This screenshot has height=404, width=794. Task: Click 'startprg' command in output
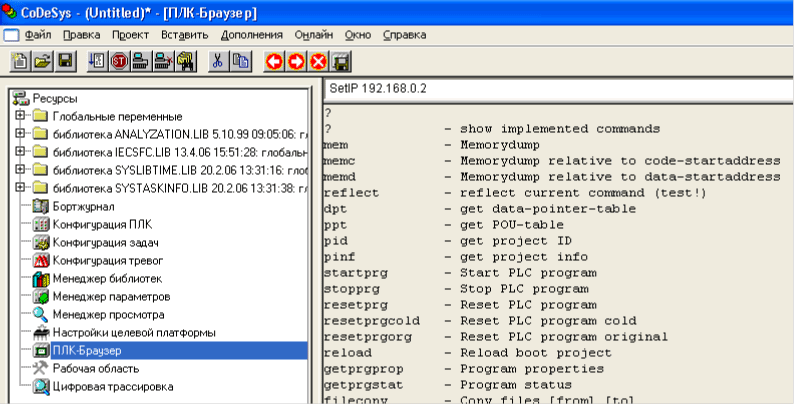click(x=355, y=273)
